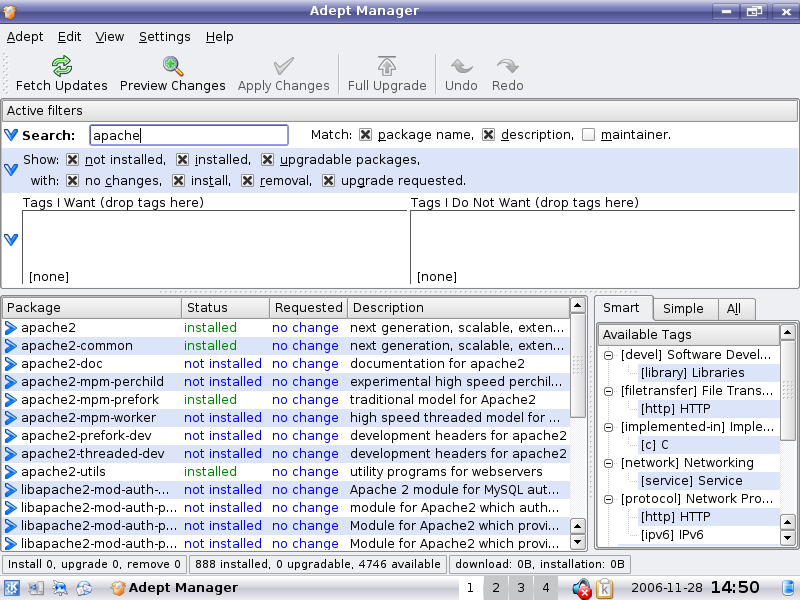Click the Apply Changes checkmark icon
Viewport: 800px width, 600px height.
pyautogui.click(x=283, y=66)
